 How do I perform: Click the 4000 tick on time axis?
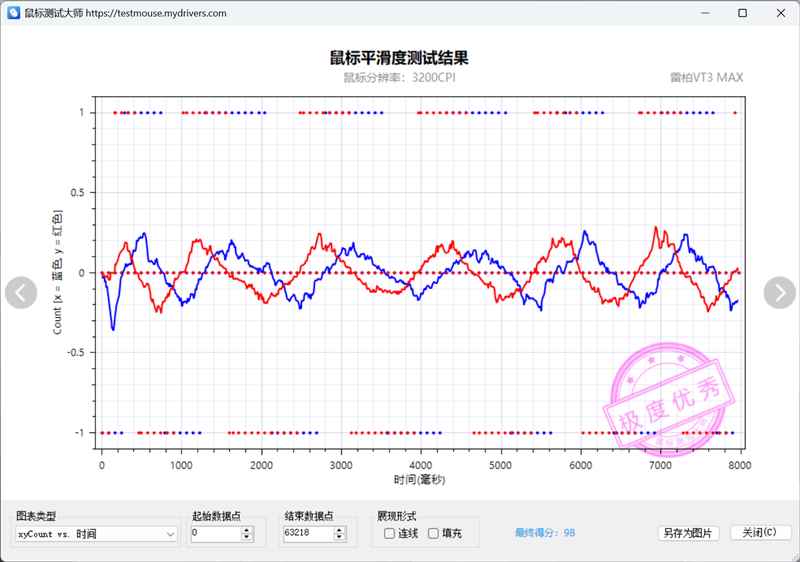420,465
